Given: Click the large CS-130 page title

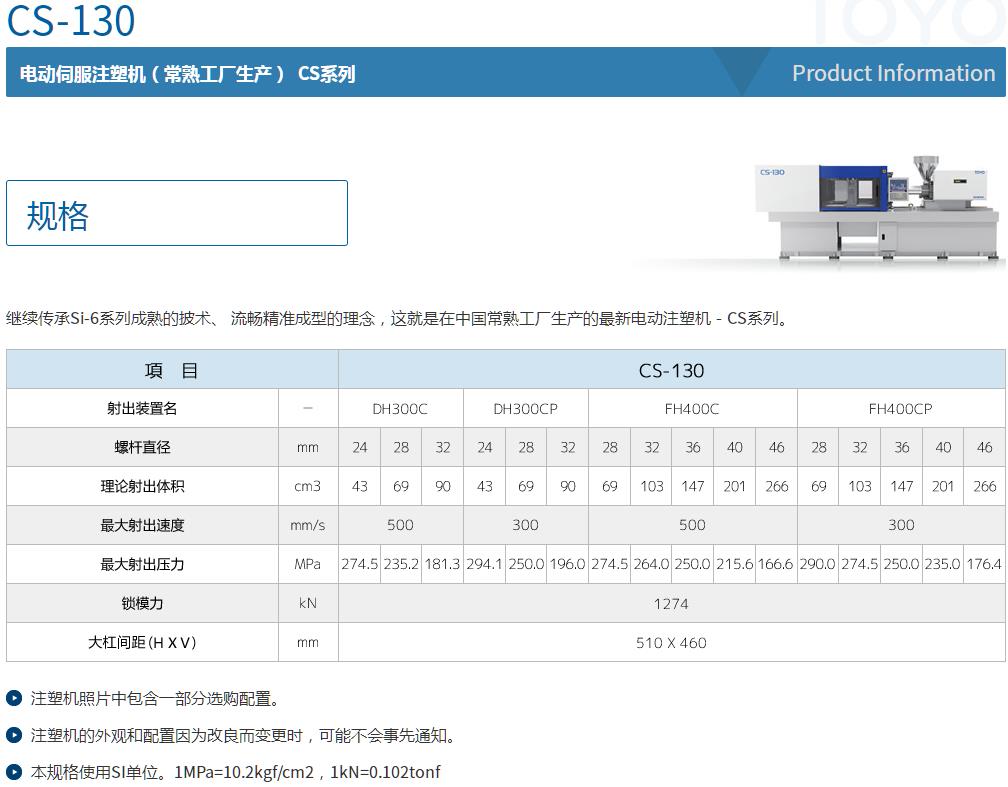Looking at the screenshot, I should coord(71,21).
